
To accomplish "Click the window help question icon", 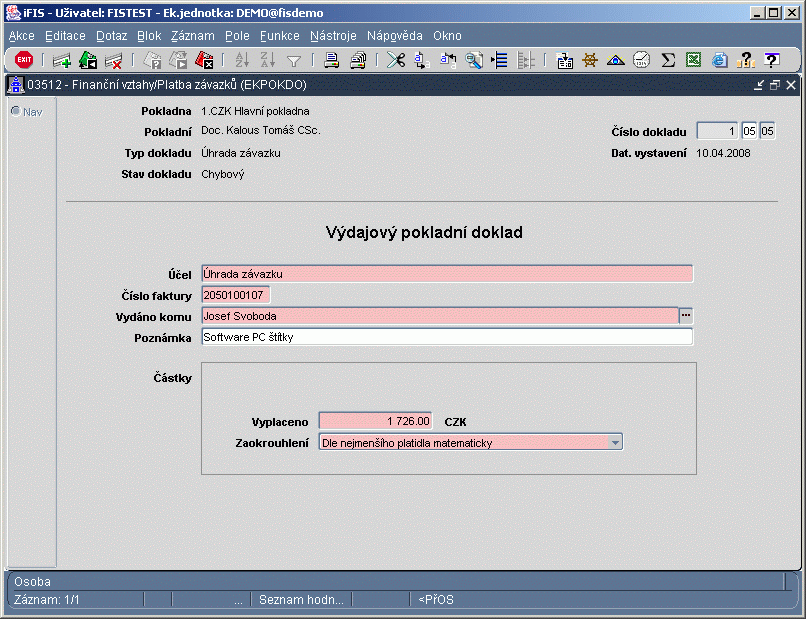I will [x=772, y=60].
